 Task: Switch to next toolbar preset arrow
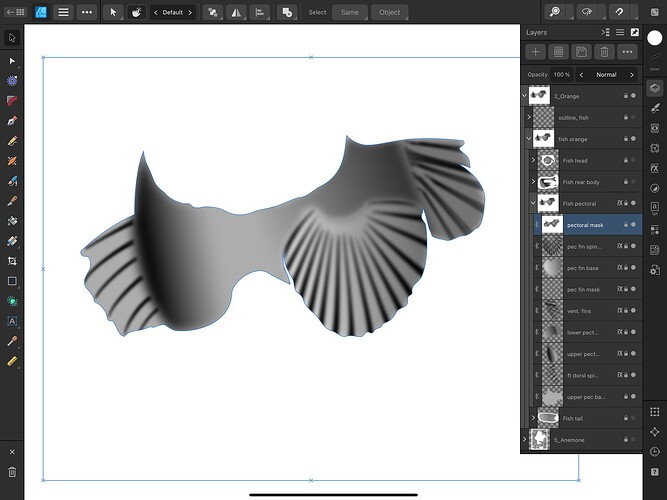click(190, 12)
